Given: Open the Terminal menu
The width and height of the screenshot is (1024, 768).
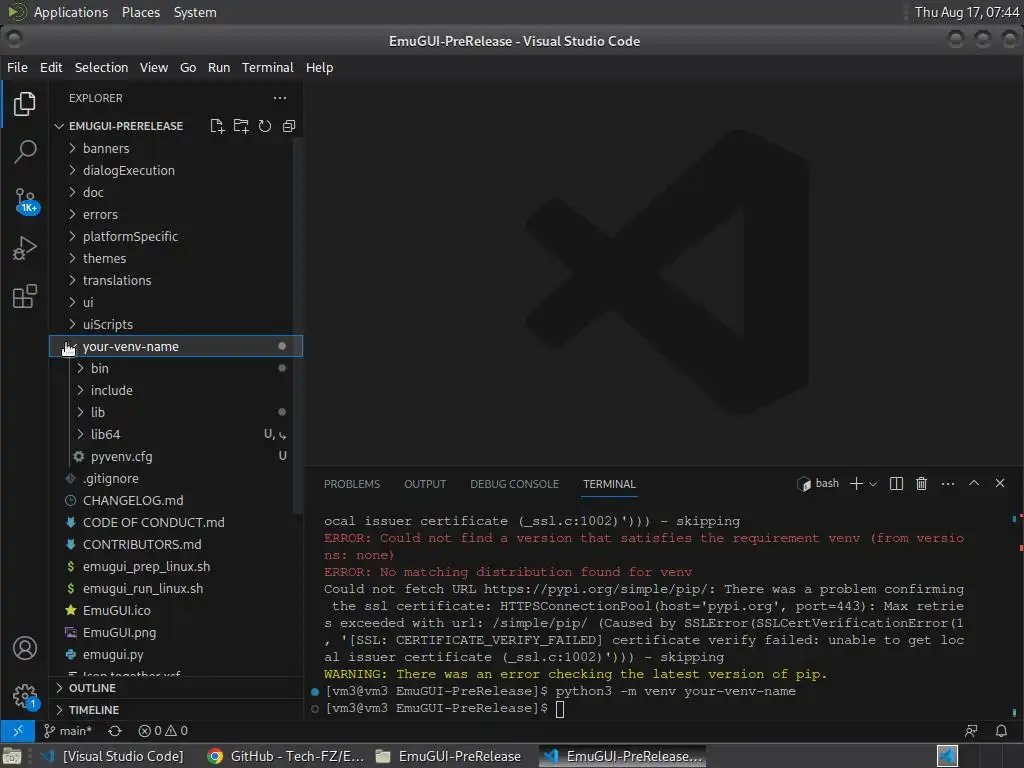Looking at the screenshot, I should coord(268,67).
